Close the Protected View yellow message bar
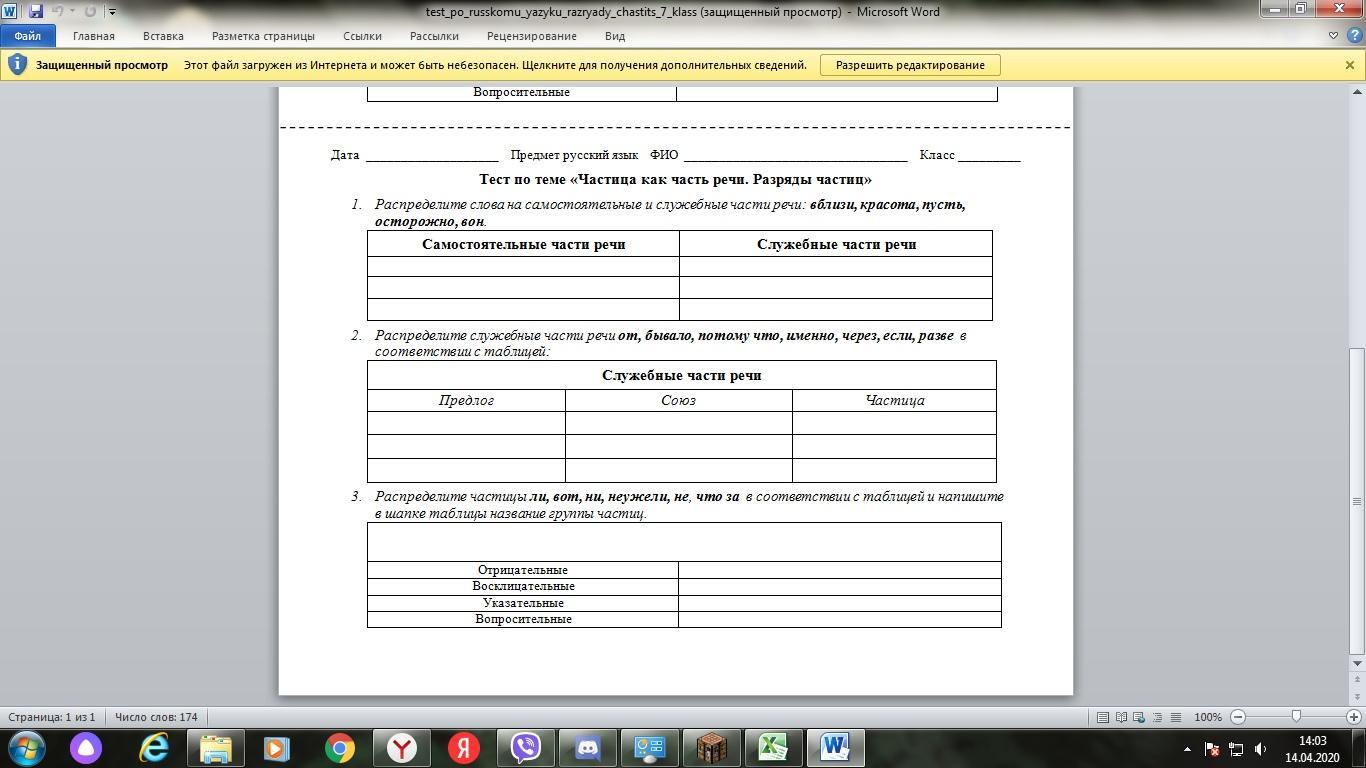 (1349, 65)
